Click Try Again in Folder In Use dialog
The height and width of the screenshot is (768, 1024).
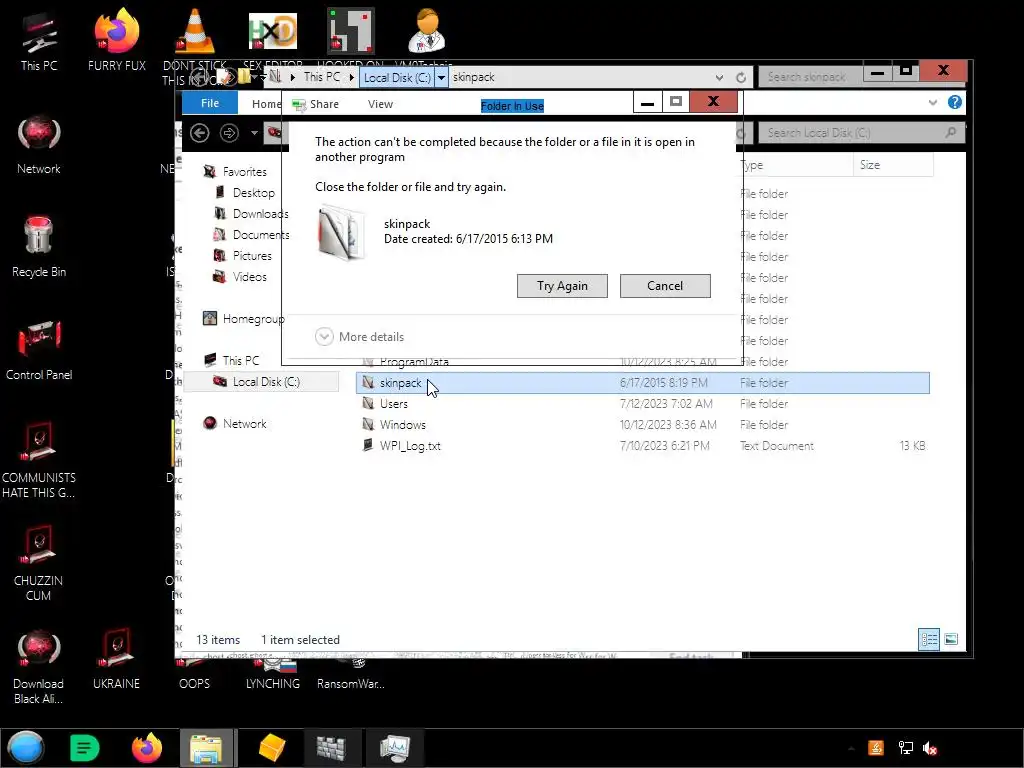tap(562, 286)
